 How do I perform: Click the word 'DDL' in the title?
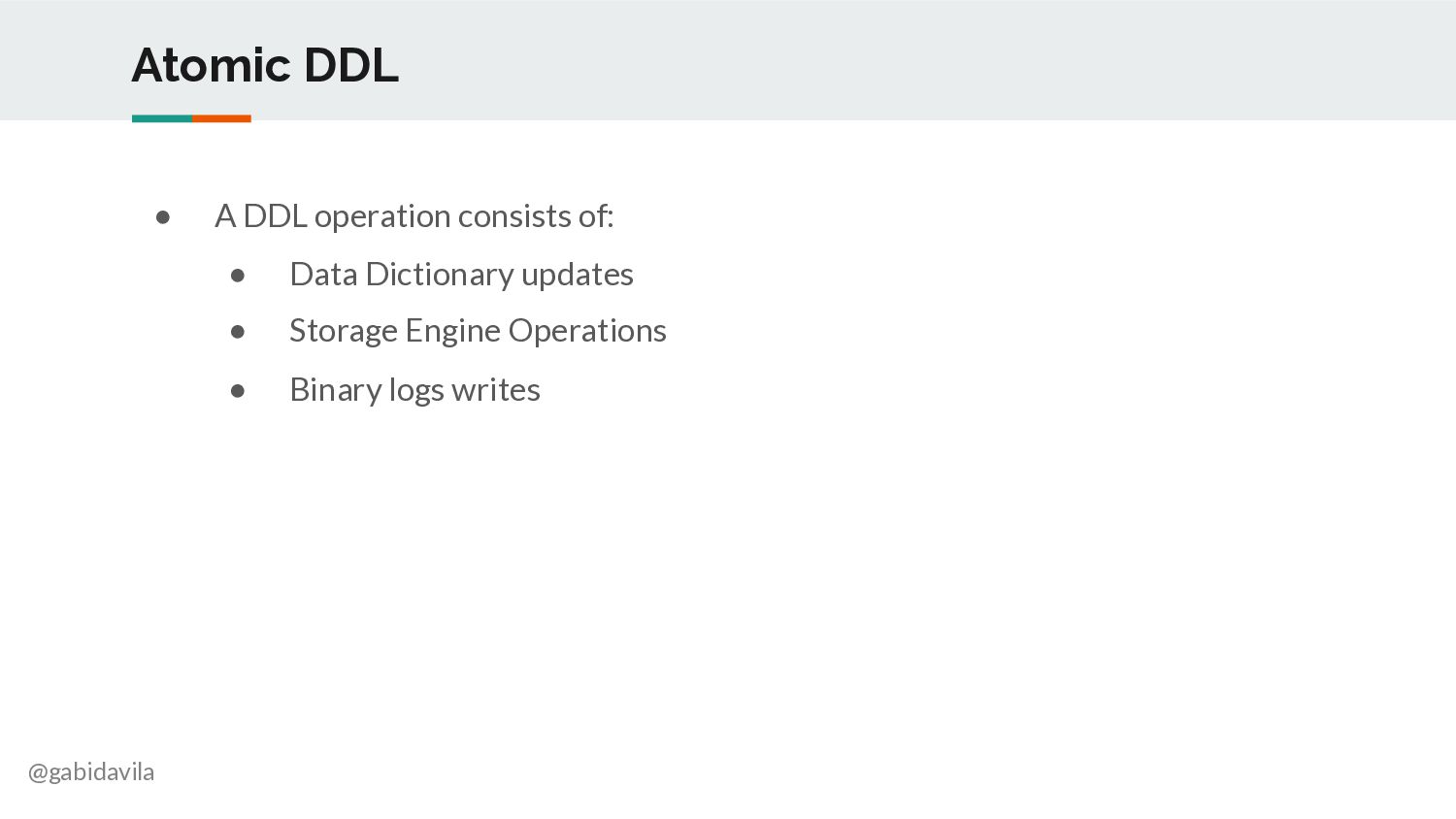(351, 65)
